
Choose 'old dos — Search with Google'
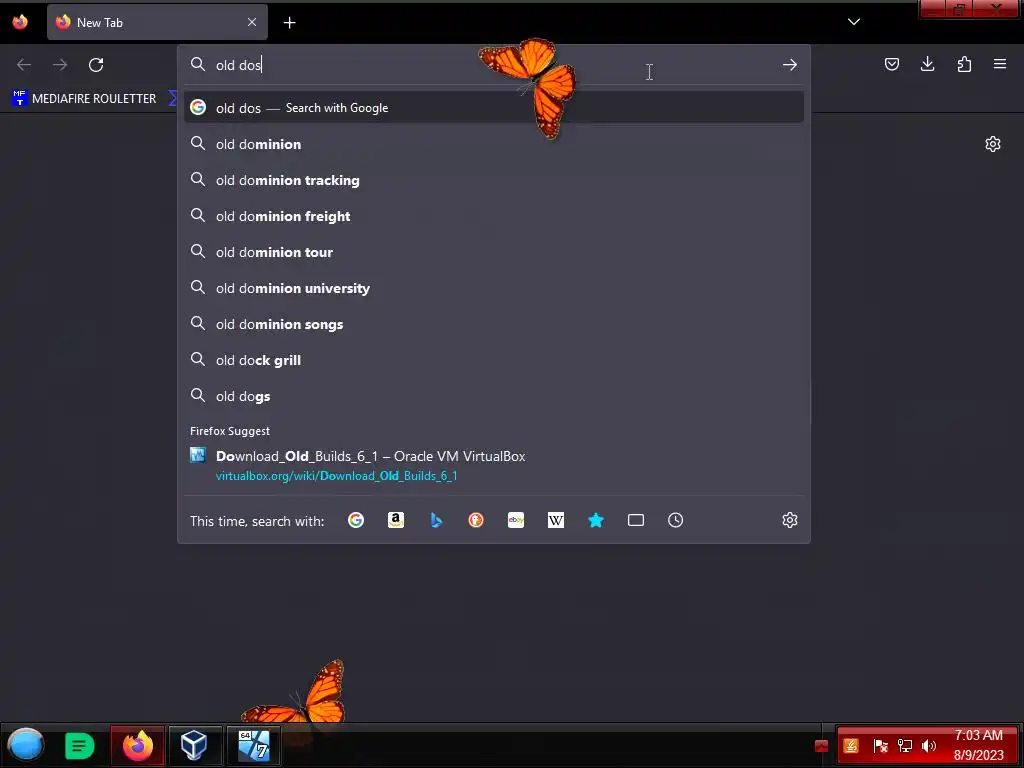pyautogui.click(x=494, y=108)
